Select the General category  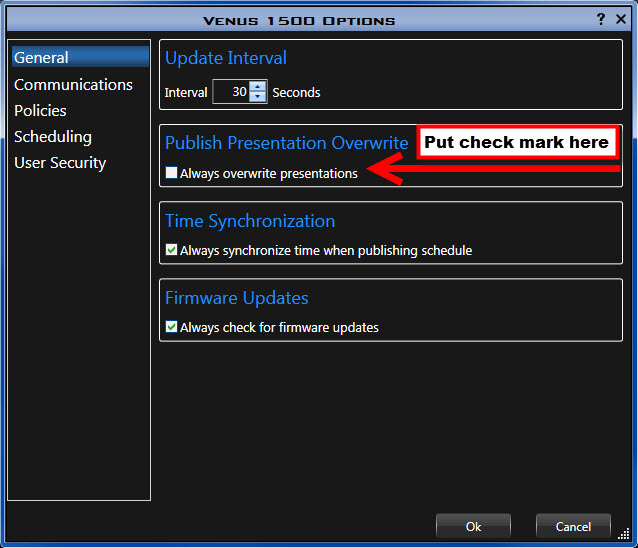[80, 57]
